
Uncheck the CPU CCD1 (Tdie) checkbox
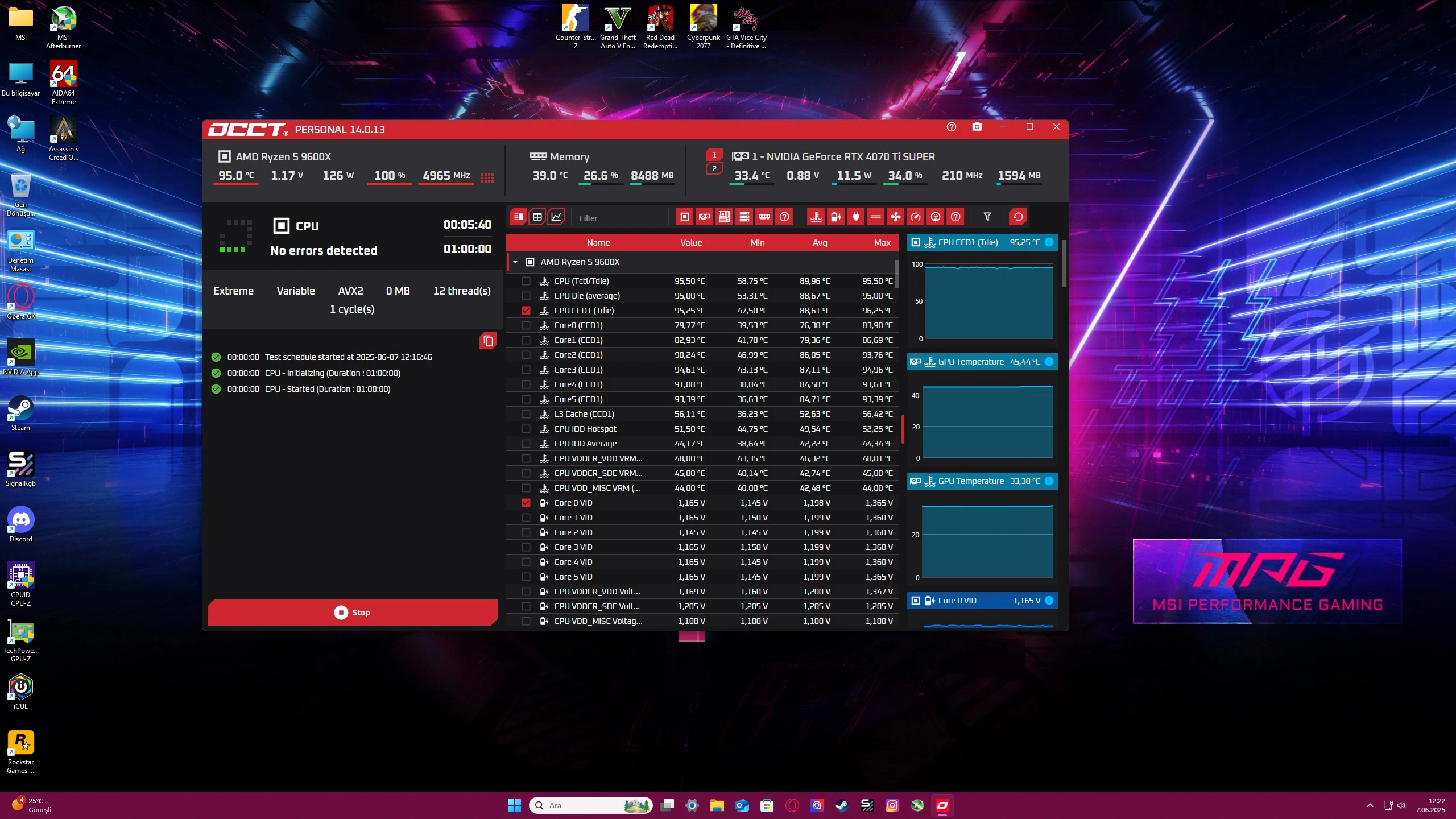pos(526,311)
